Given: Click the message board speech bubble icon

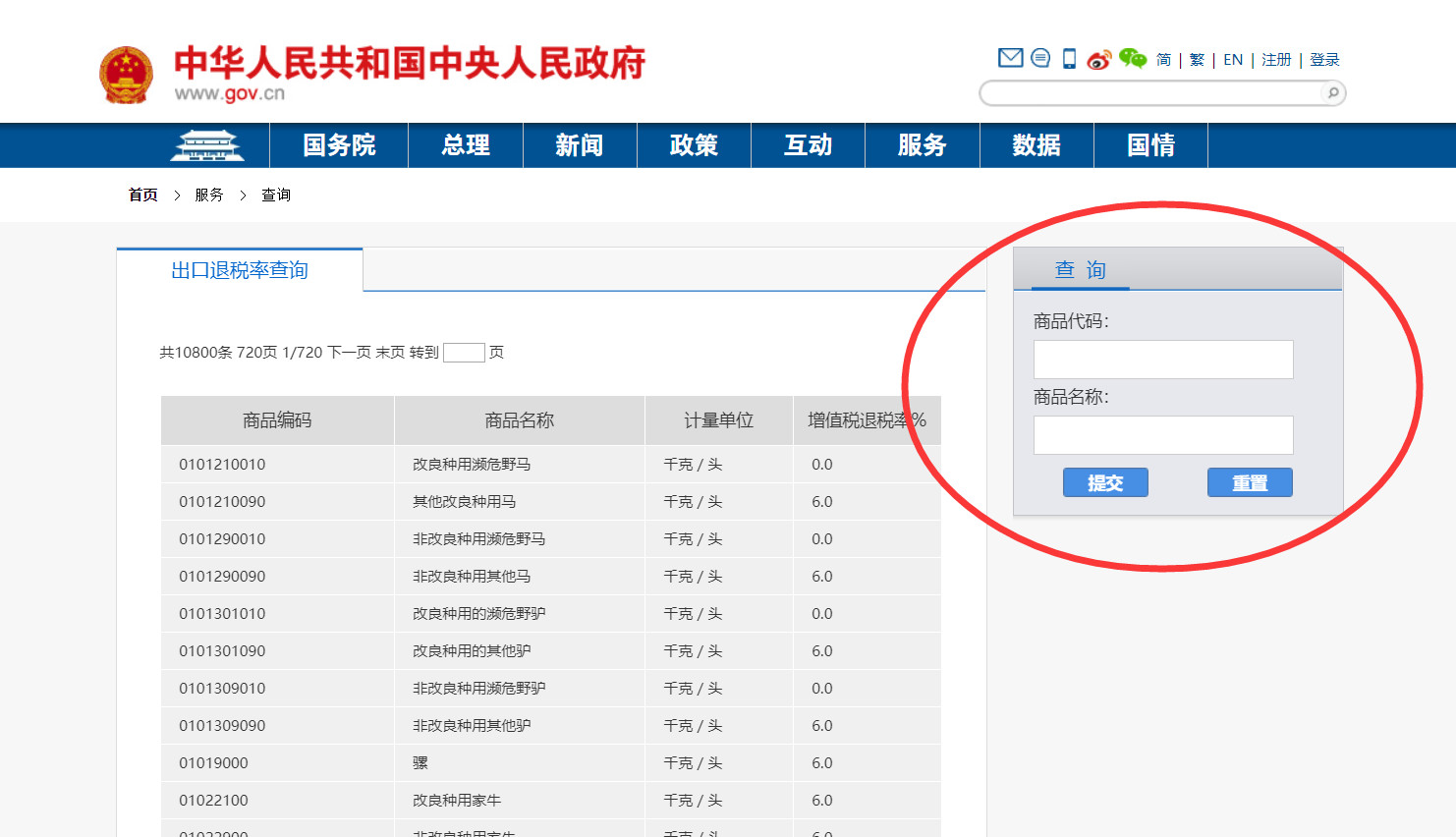Looking at the screenshot, I should [1040, 58].
